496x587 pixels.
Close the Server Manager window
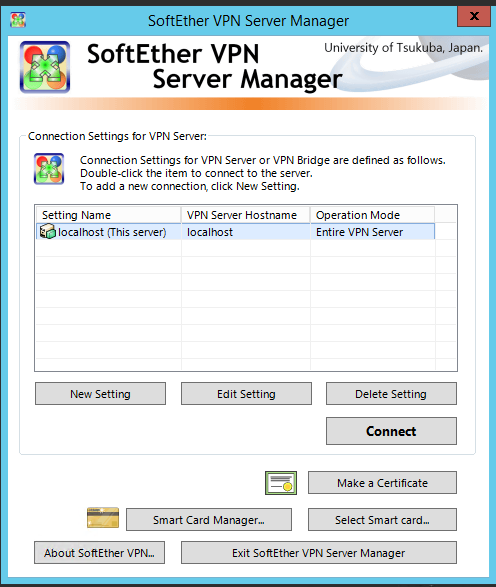click(474, 16)
